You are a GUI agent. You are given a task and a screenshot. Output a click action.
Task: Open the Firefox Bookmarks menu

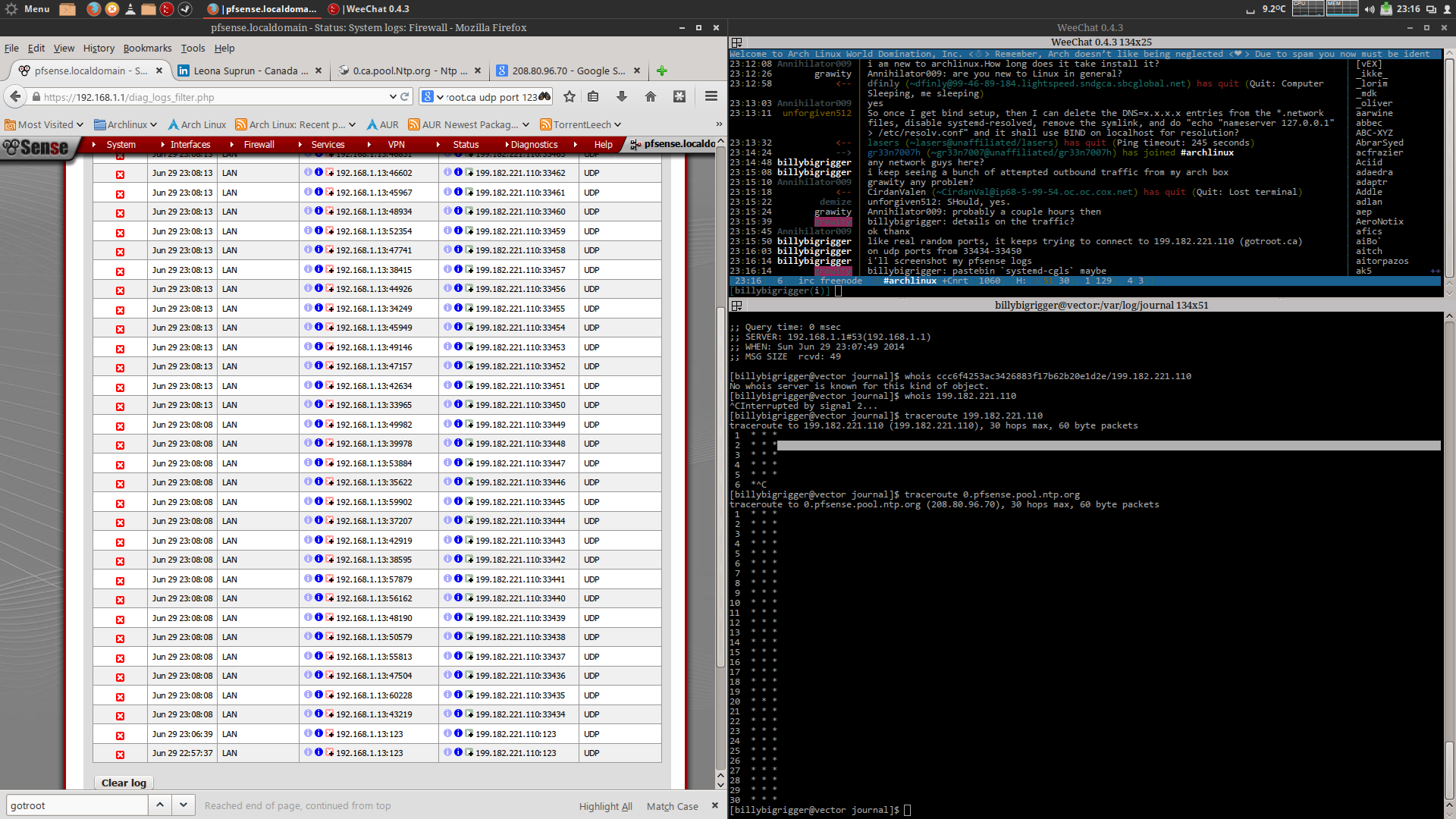coord(147,48)
